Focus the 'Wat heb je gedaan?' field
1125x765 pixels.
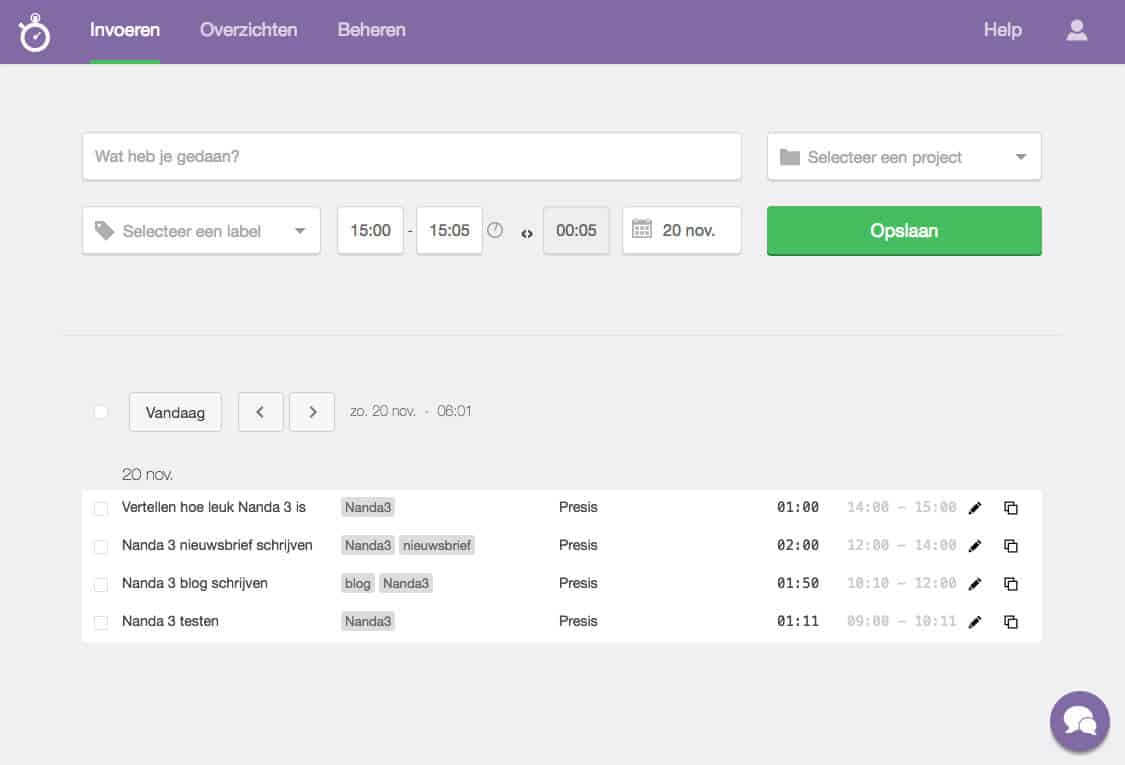coord(411,157)
